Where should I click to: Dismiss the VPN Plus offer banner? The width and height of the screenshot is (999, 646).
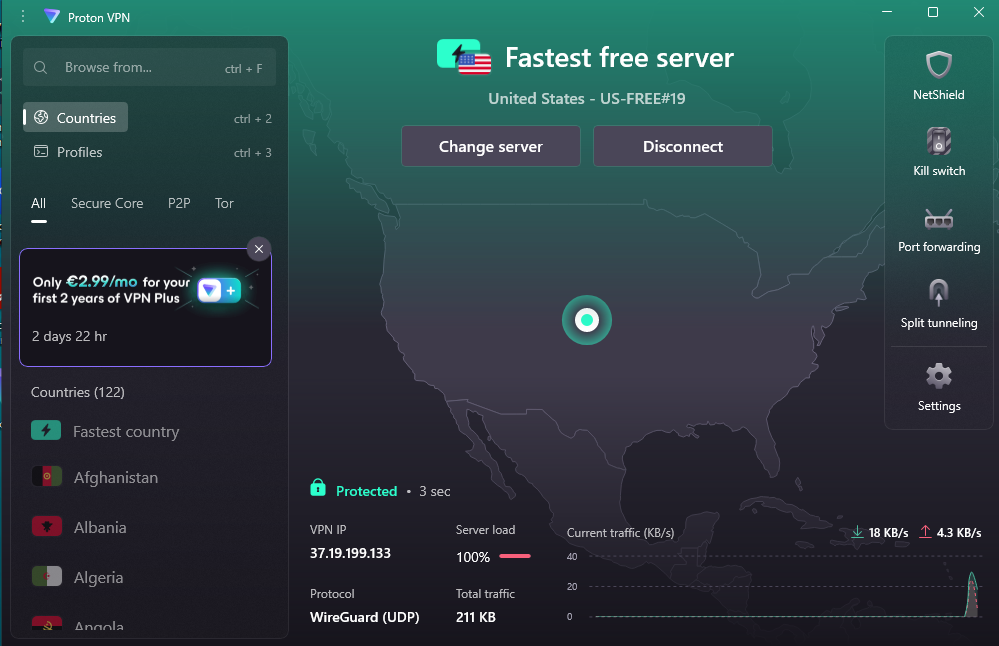coord(259,249)
